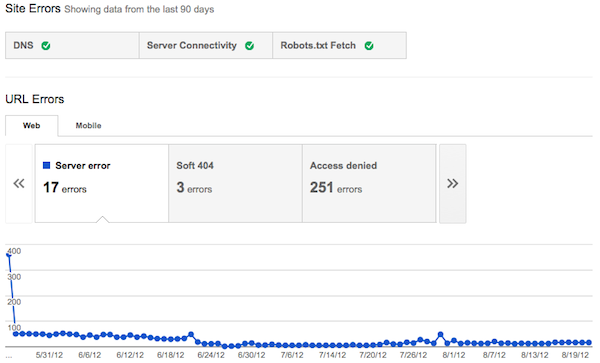Click the chart spike near 8/1/12

click(440, 335)
